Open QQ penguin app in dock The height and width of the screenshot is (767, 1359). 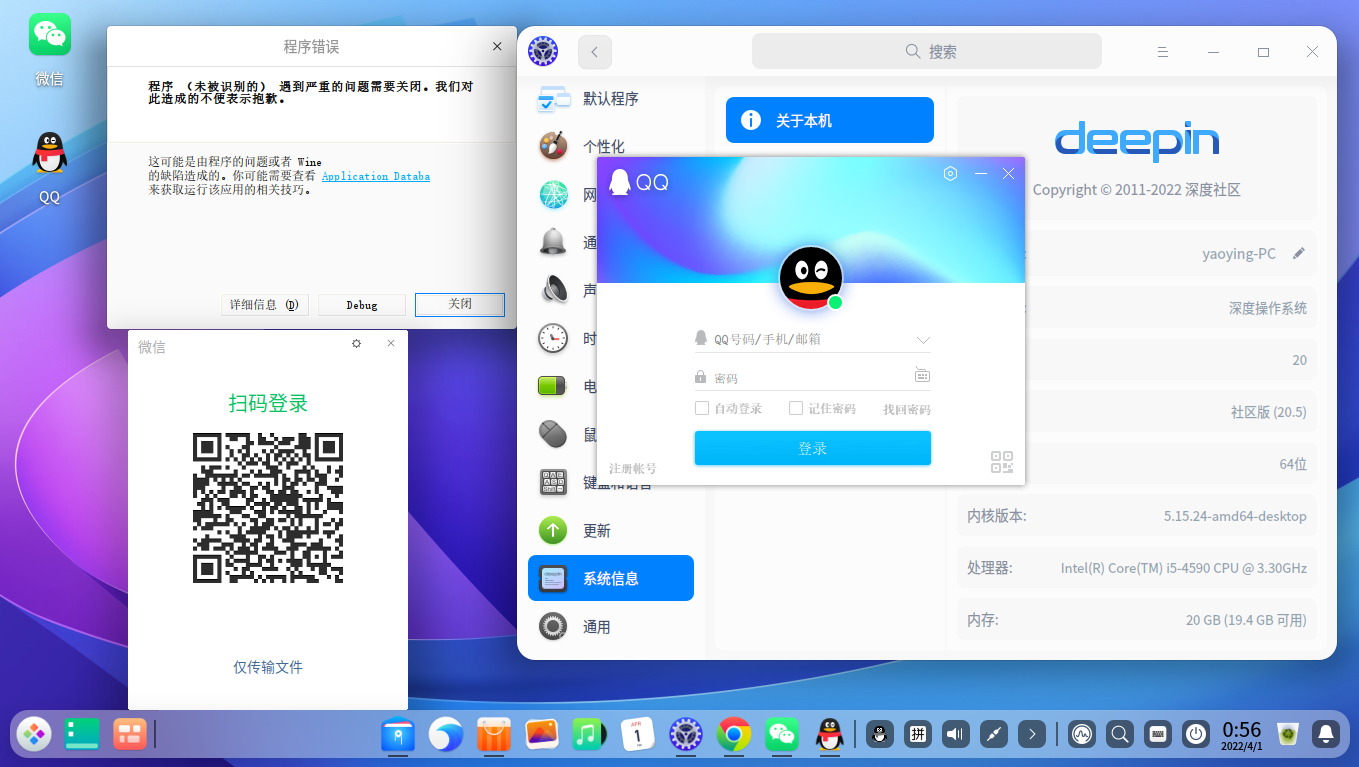point(830,735)
